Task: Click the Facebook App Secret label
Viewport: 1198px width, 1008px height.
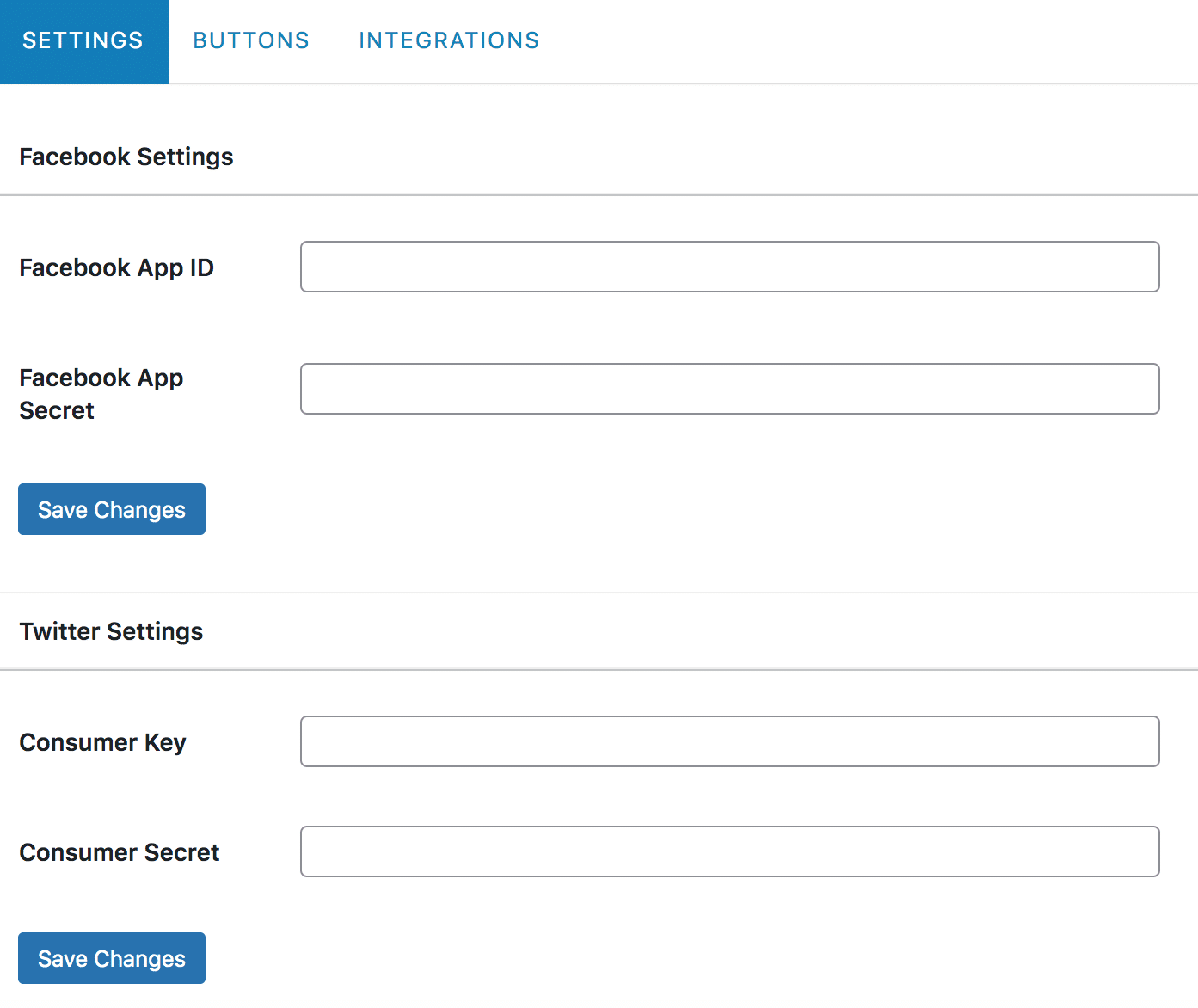Action: (x=101, y=394)
